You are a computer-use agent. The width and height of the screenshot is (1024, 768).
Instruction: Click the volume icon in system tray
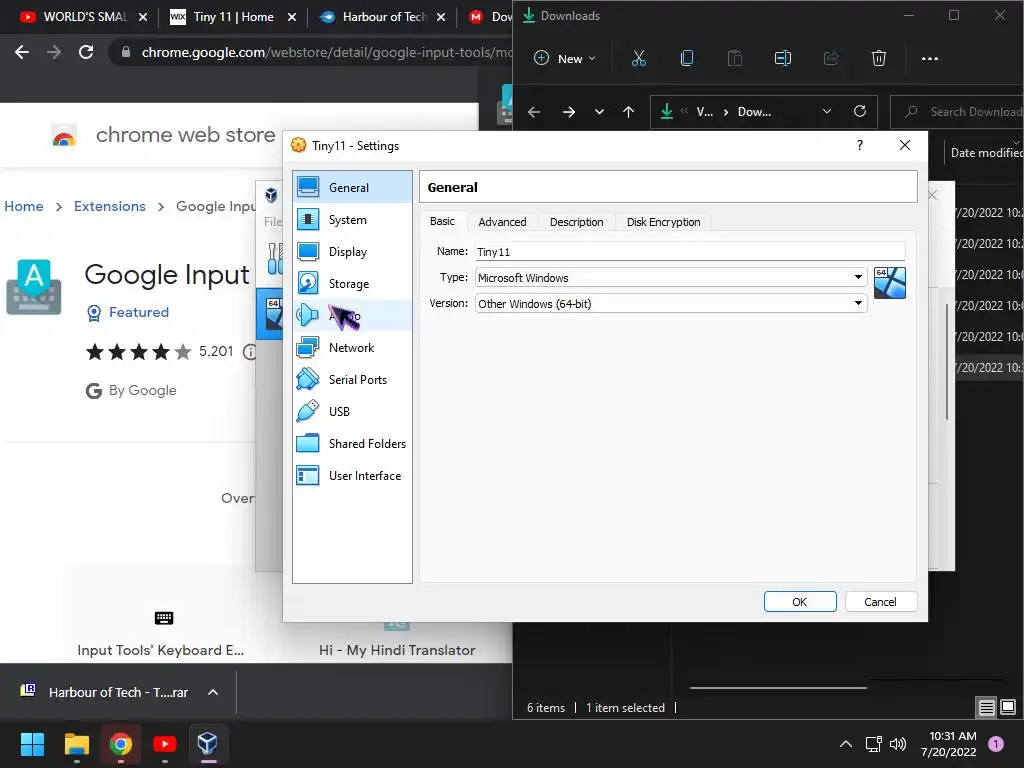tap(898, 744)
